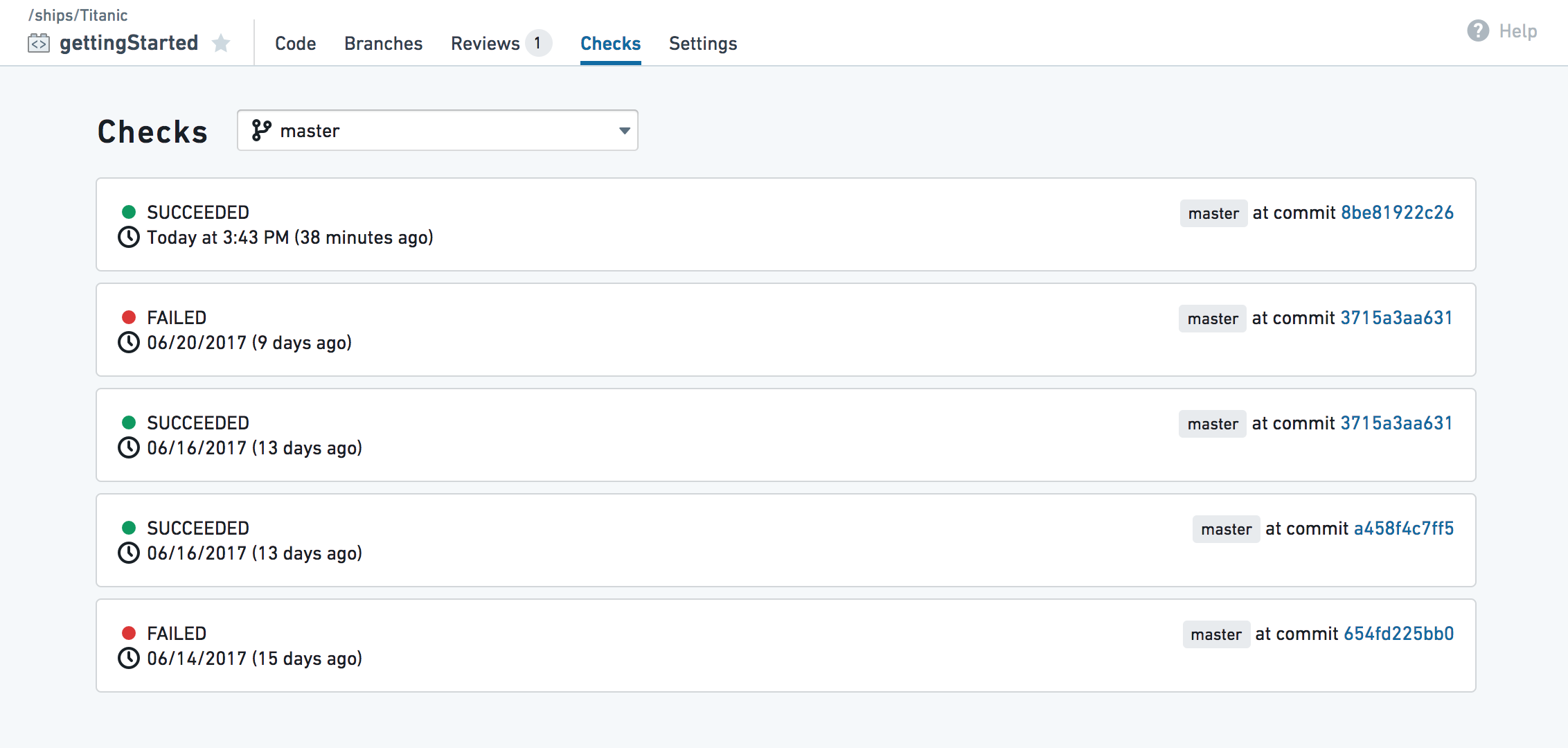The width and height of the screenshot is (1568, 748).
Task: Click the red status dot of the 06/20/2017 check
Action: point(129,317)
